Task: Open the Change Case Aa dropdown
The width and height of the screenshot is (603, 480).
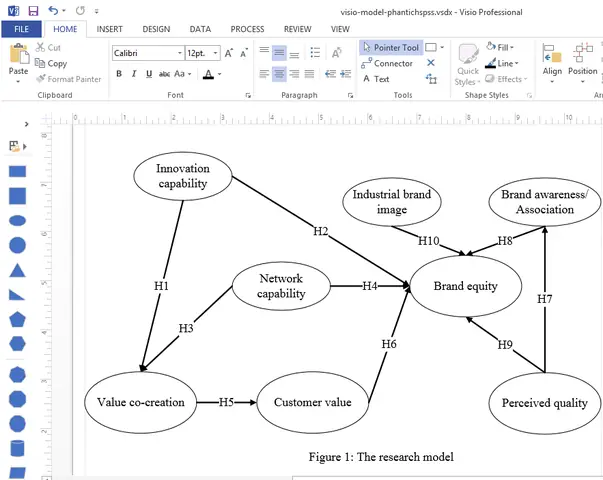Action: pos(183,74)
